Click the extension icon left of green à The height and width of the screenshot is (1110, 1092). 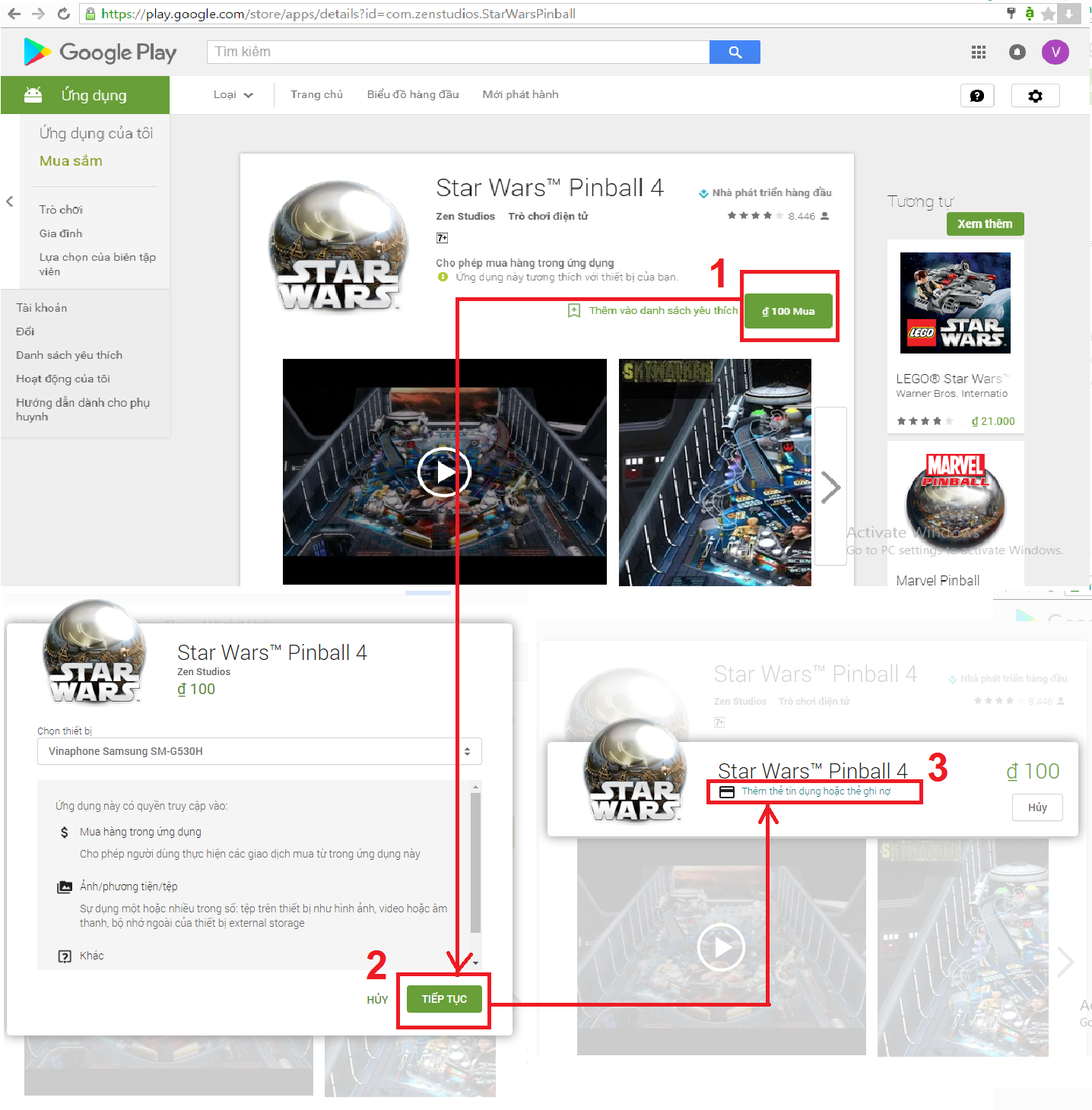coord(1011,13)
